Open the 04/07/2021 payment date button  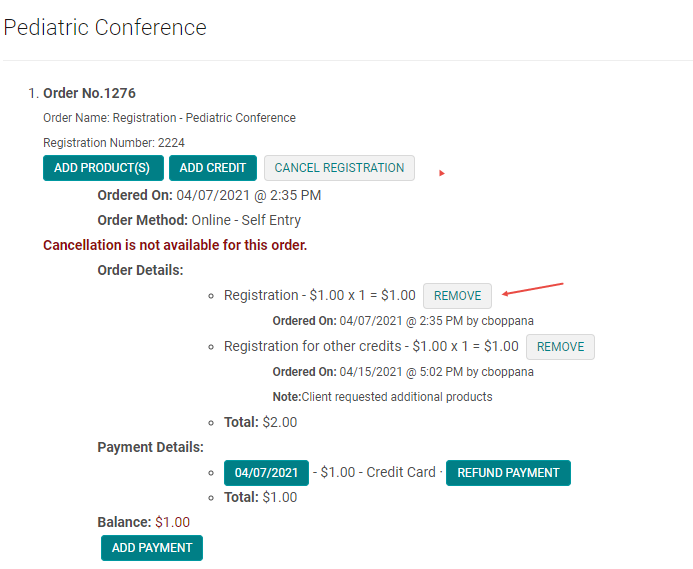[266, 473]
